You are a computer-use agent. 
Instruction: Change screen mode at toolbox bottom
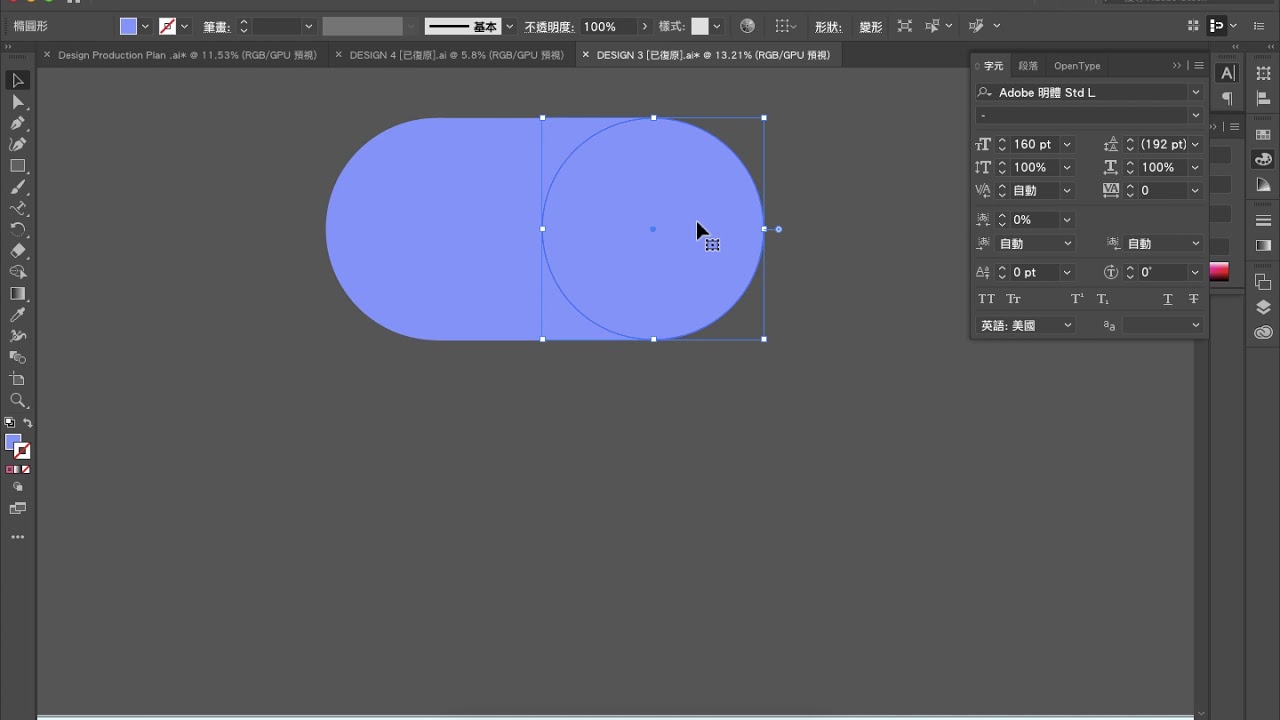click(x=18, y=509)
